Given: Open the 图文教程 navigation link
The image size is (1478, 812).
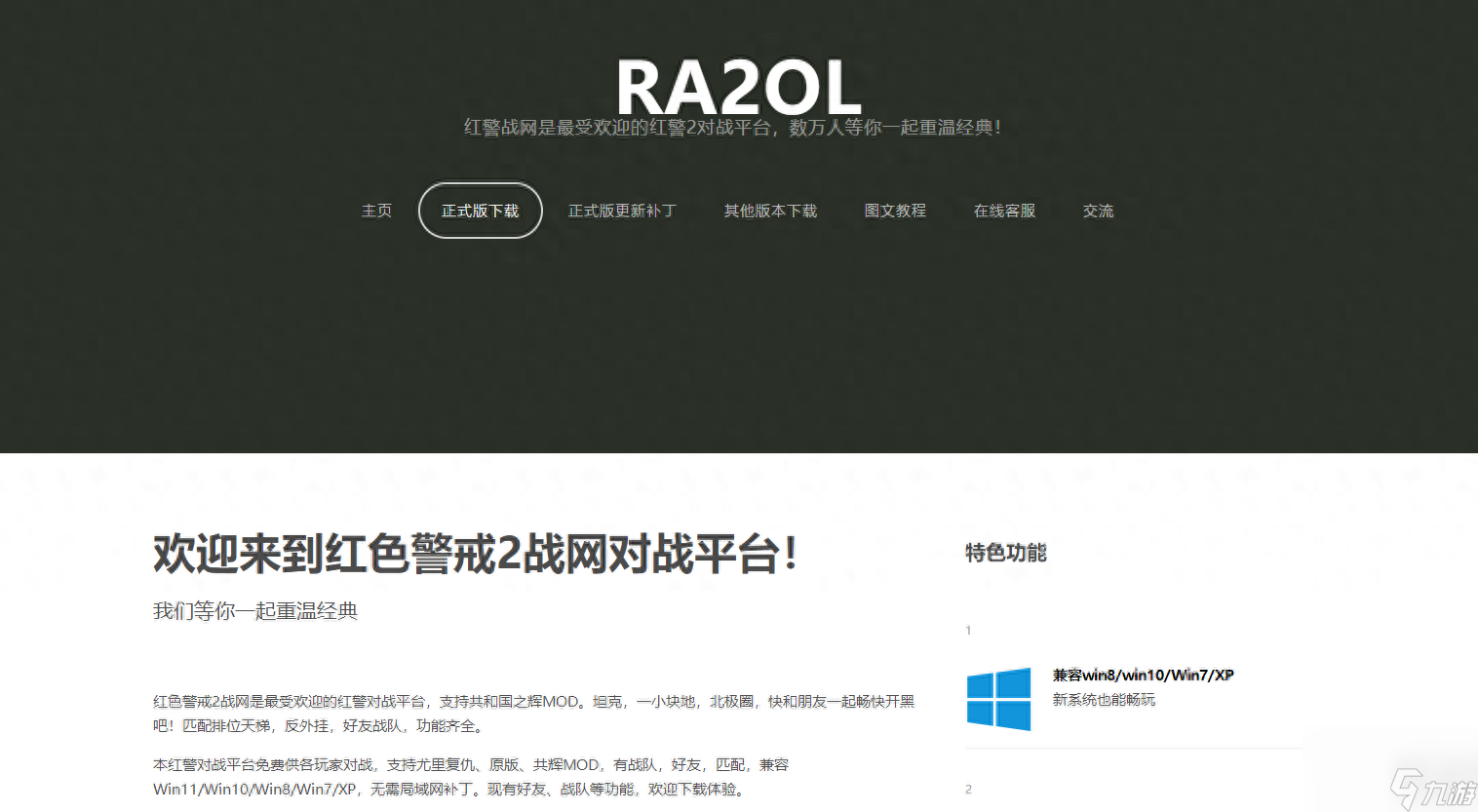Looking at the screenshot, I should (895, 211).
